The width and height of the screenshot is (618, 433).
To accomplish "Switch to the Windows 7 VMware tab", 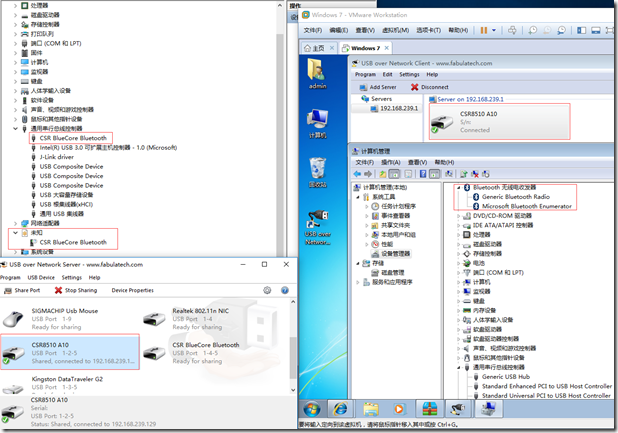I will [x=365, y=48].
